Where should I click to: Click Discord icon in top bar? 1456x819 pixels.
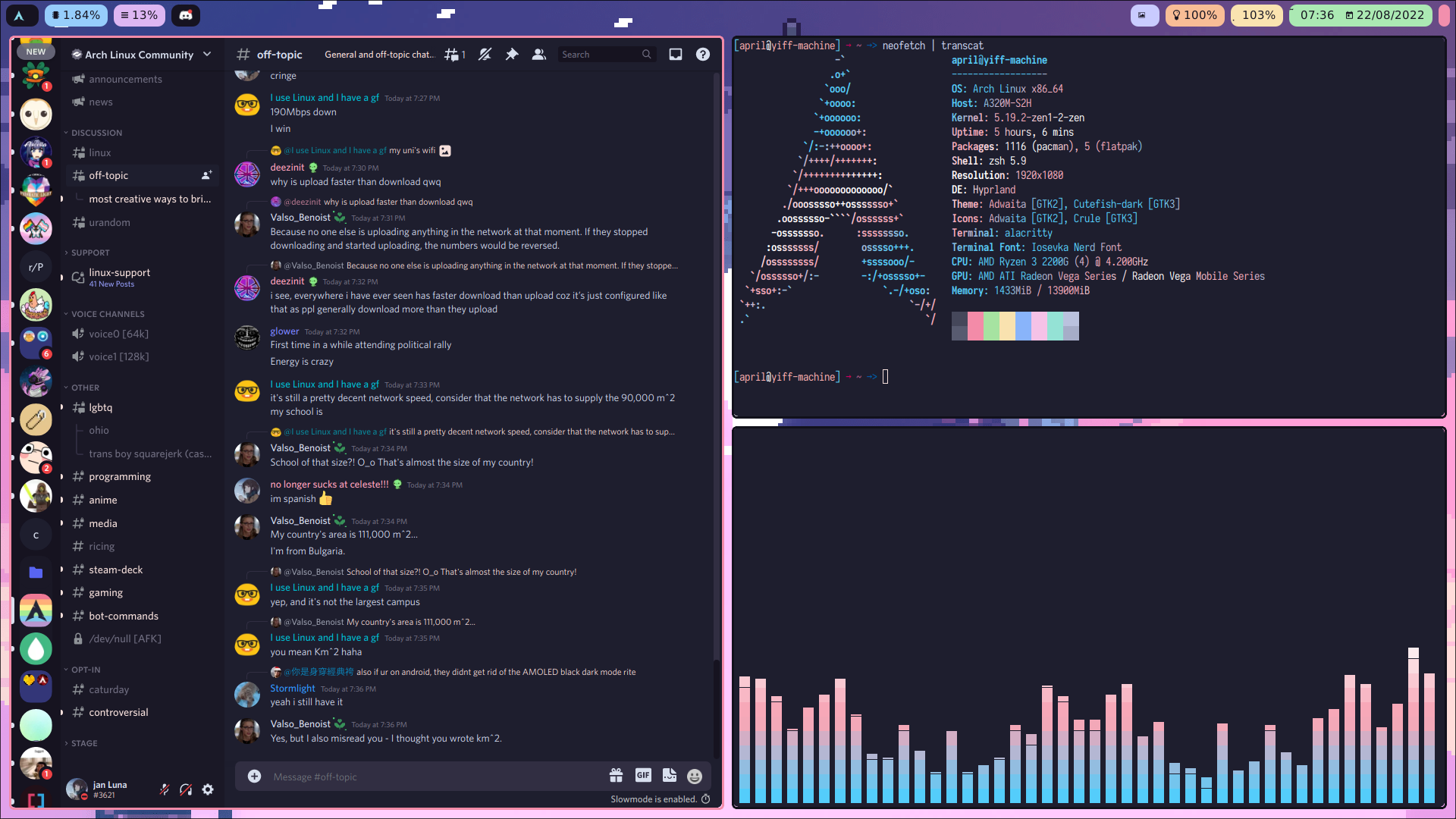186,15
